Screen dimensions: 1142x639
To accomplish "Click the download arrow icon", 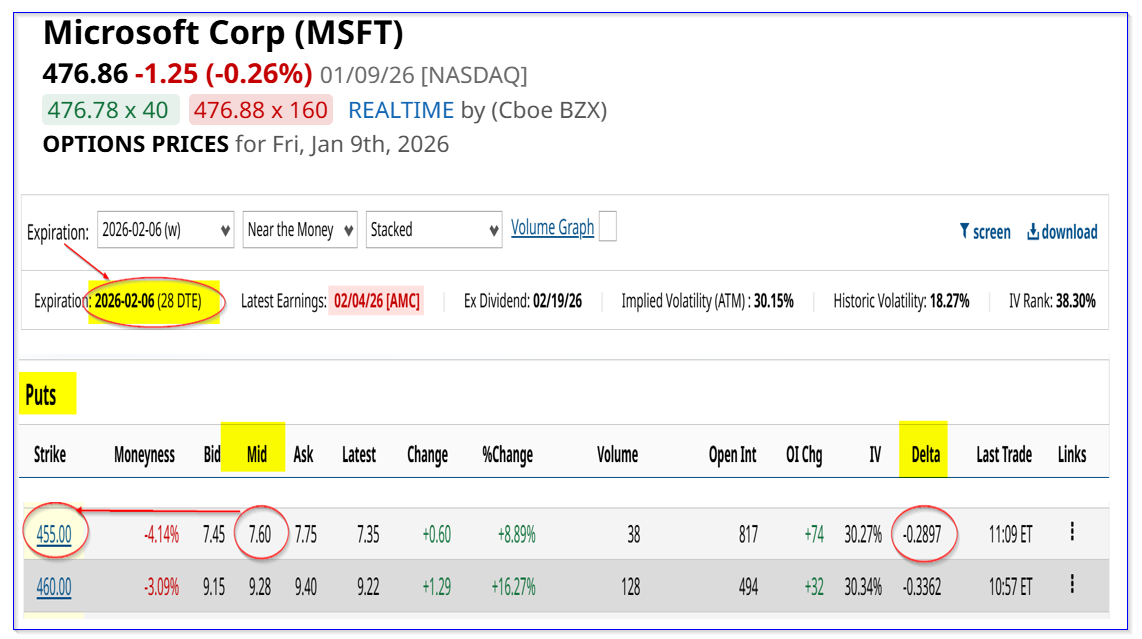I will (1033, 232).
